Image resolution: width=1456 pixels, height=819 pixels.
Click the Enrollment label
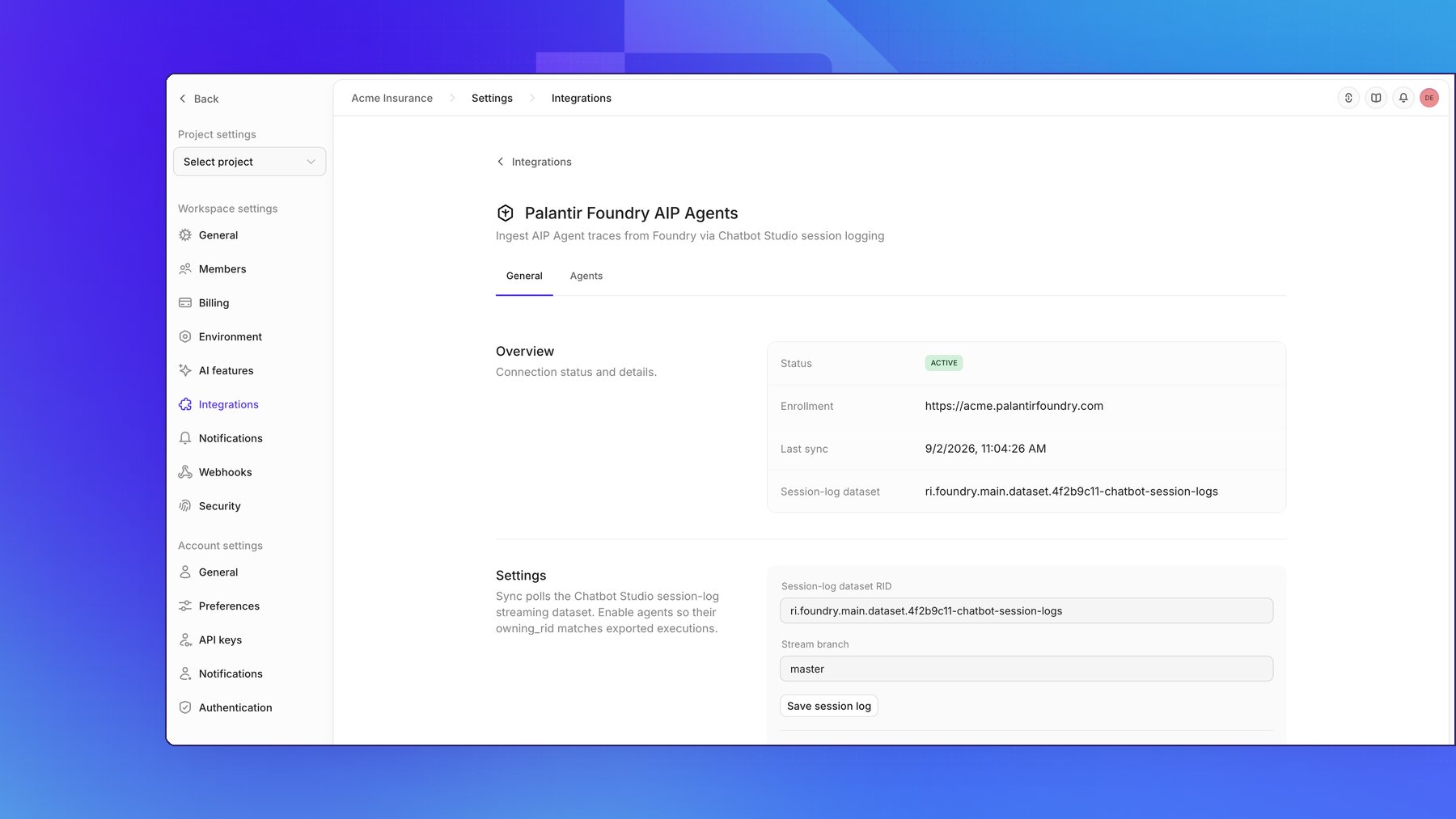(x=806, y=407)
